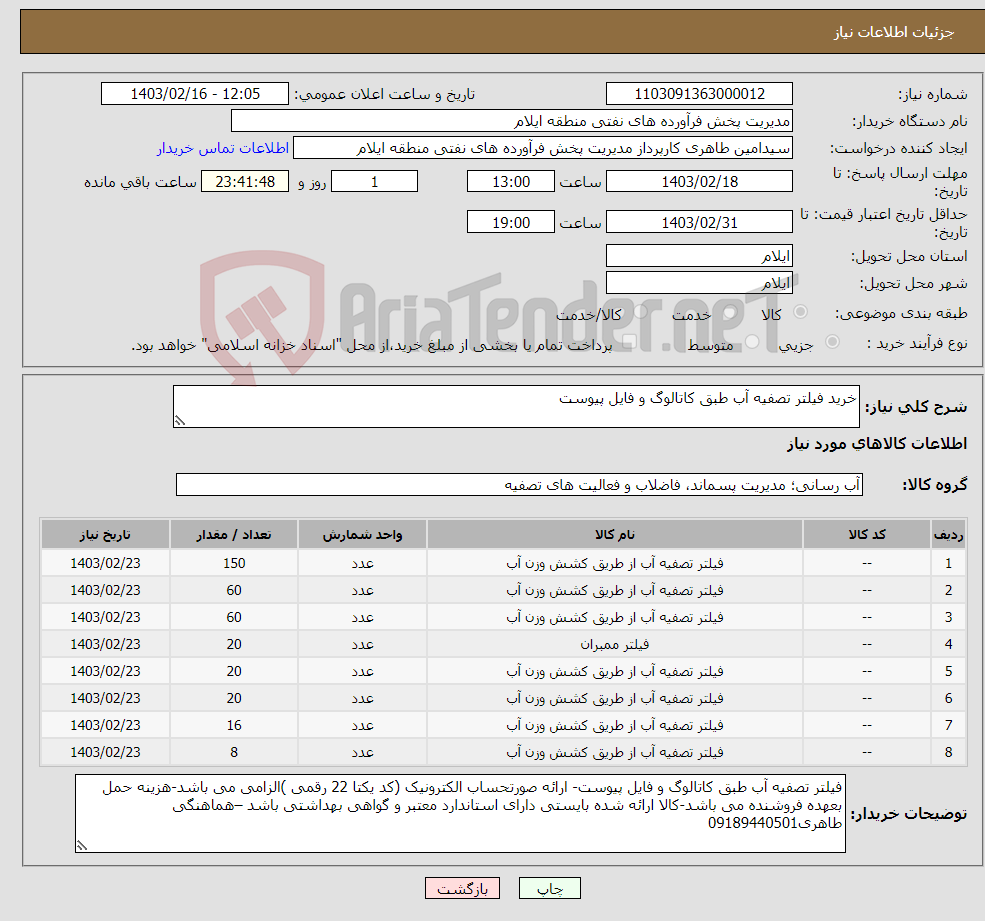Select the متوسط purchase type radio
The height and width of the screenshot is (921, 985).
pos(752,342)
